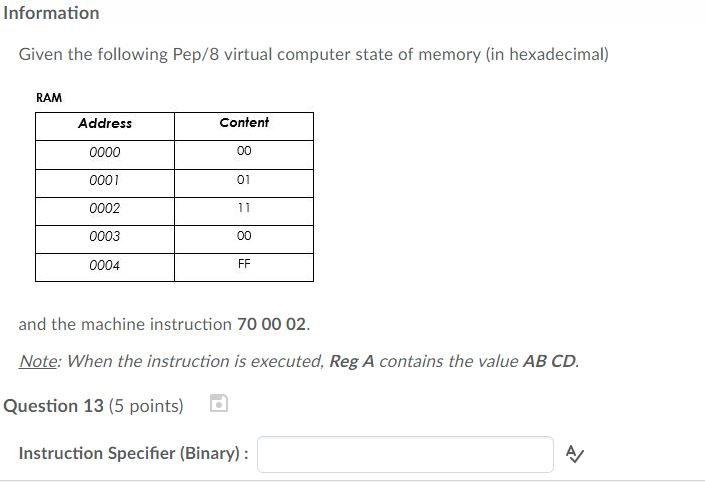The width and height of the screenshot is (705, 482).
Task: Click the Instruction Specifier (Binary) input field
Action: [x=405, y=454]
